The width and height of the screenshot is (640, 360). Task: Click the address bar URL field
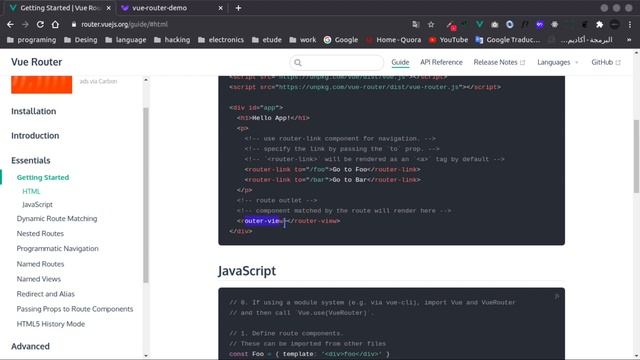point(237,24)
